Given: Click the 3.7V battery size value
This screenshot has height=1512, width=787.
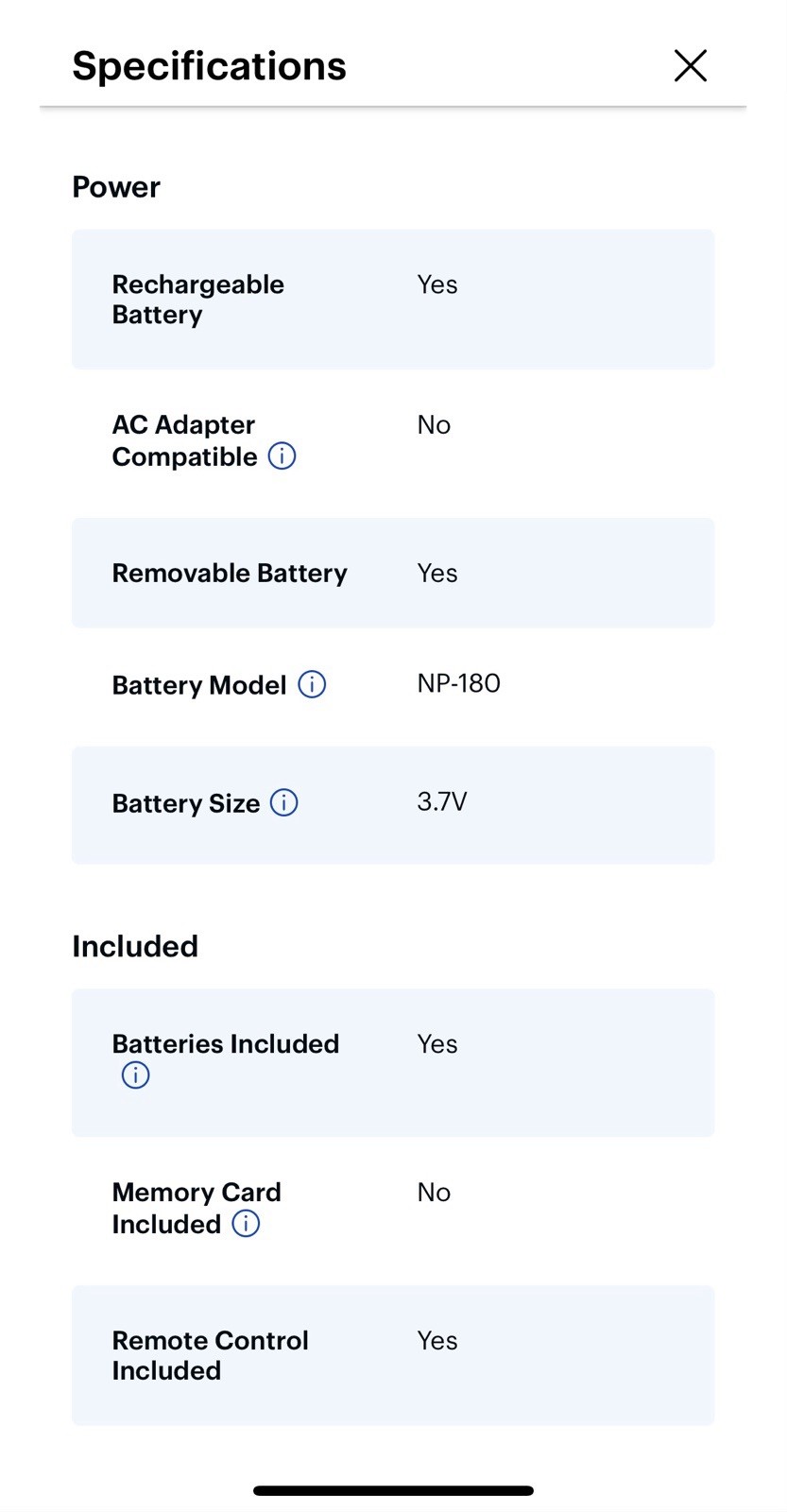Looking at the screenshot, I should (442, 801).
